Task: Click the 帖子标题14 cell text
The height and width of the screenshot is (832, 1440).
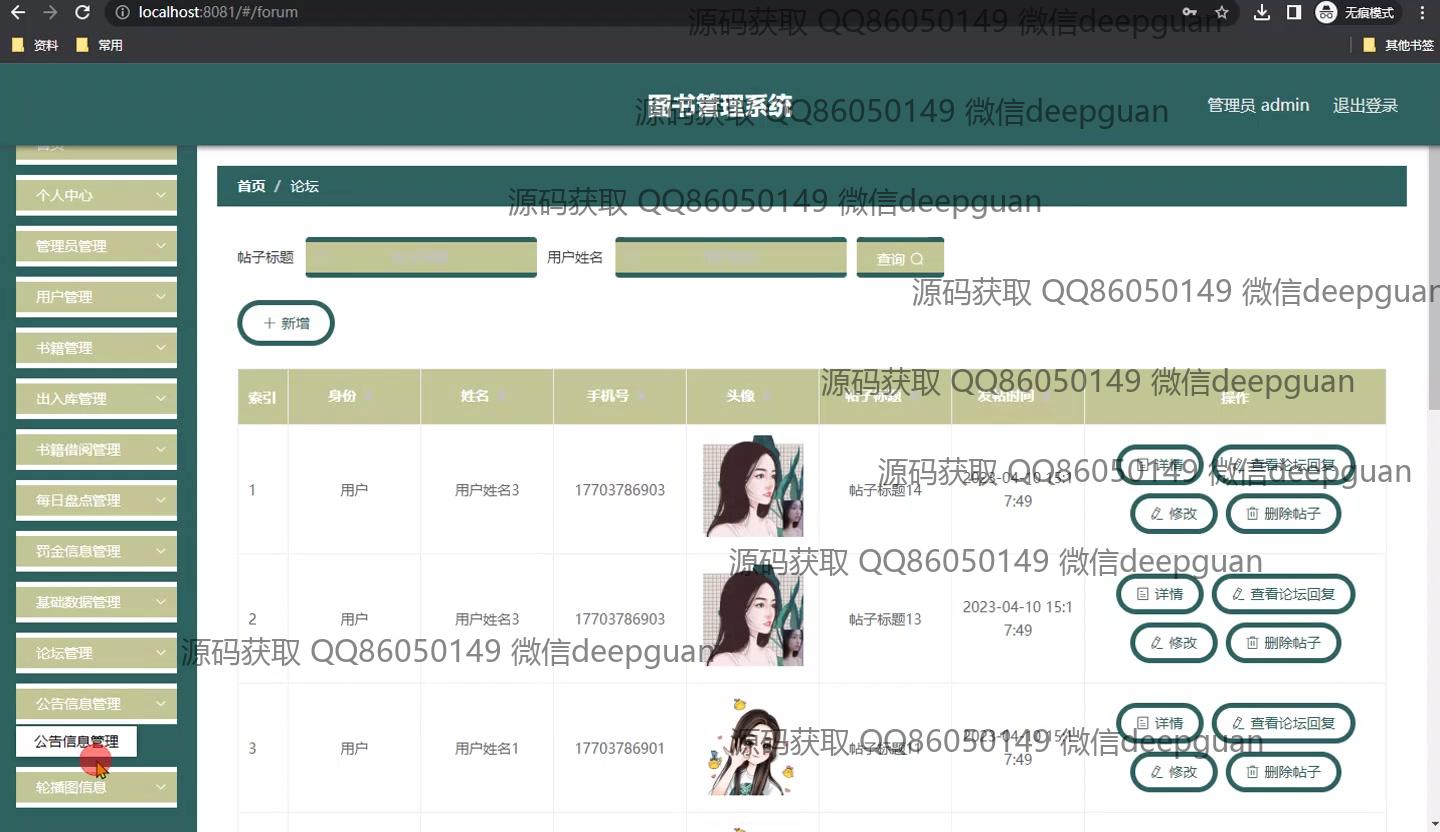Action: click(x=885, y=490)
